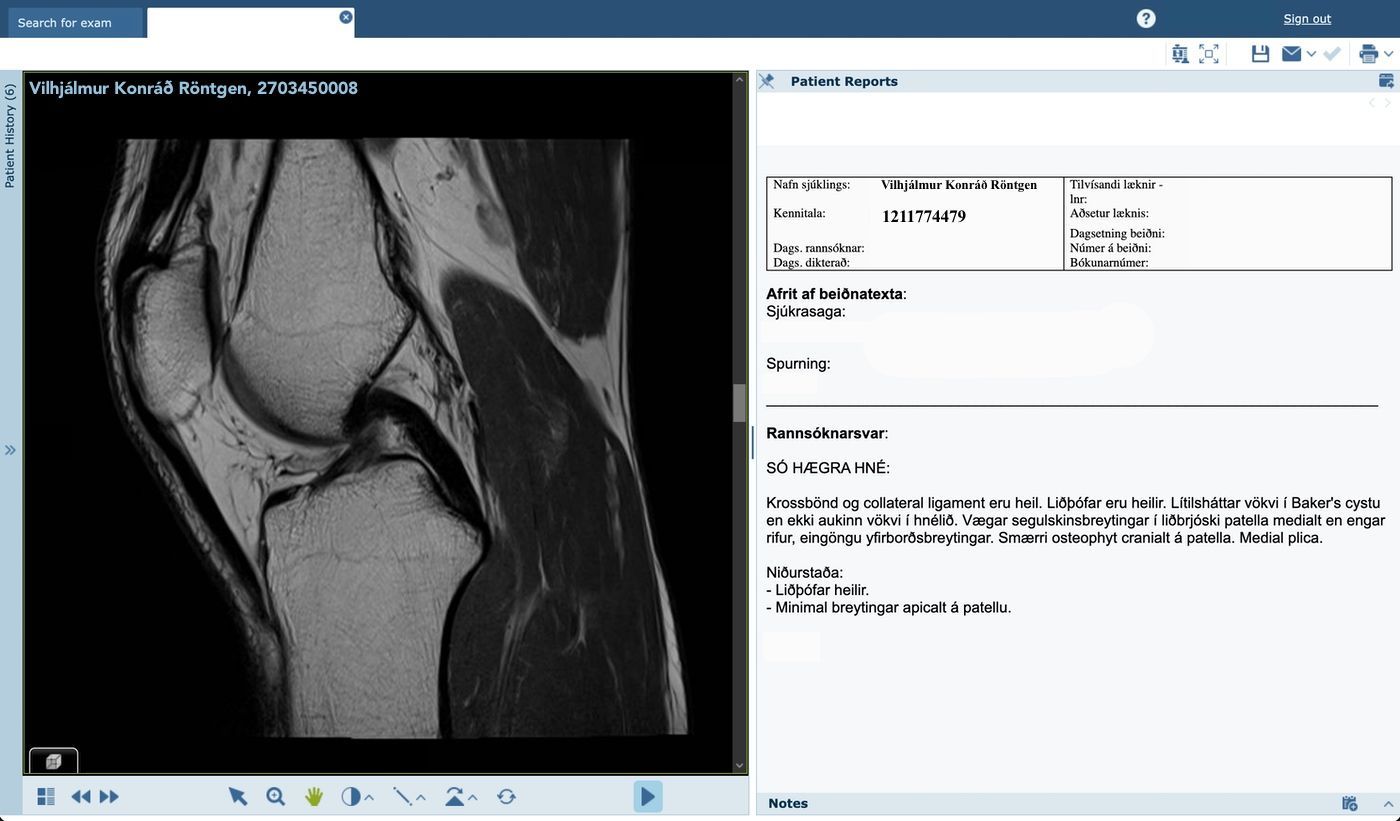
Task: Expand the Notes panel at the bottom
Action: pos(1388,803)
